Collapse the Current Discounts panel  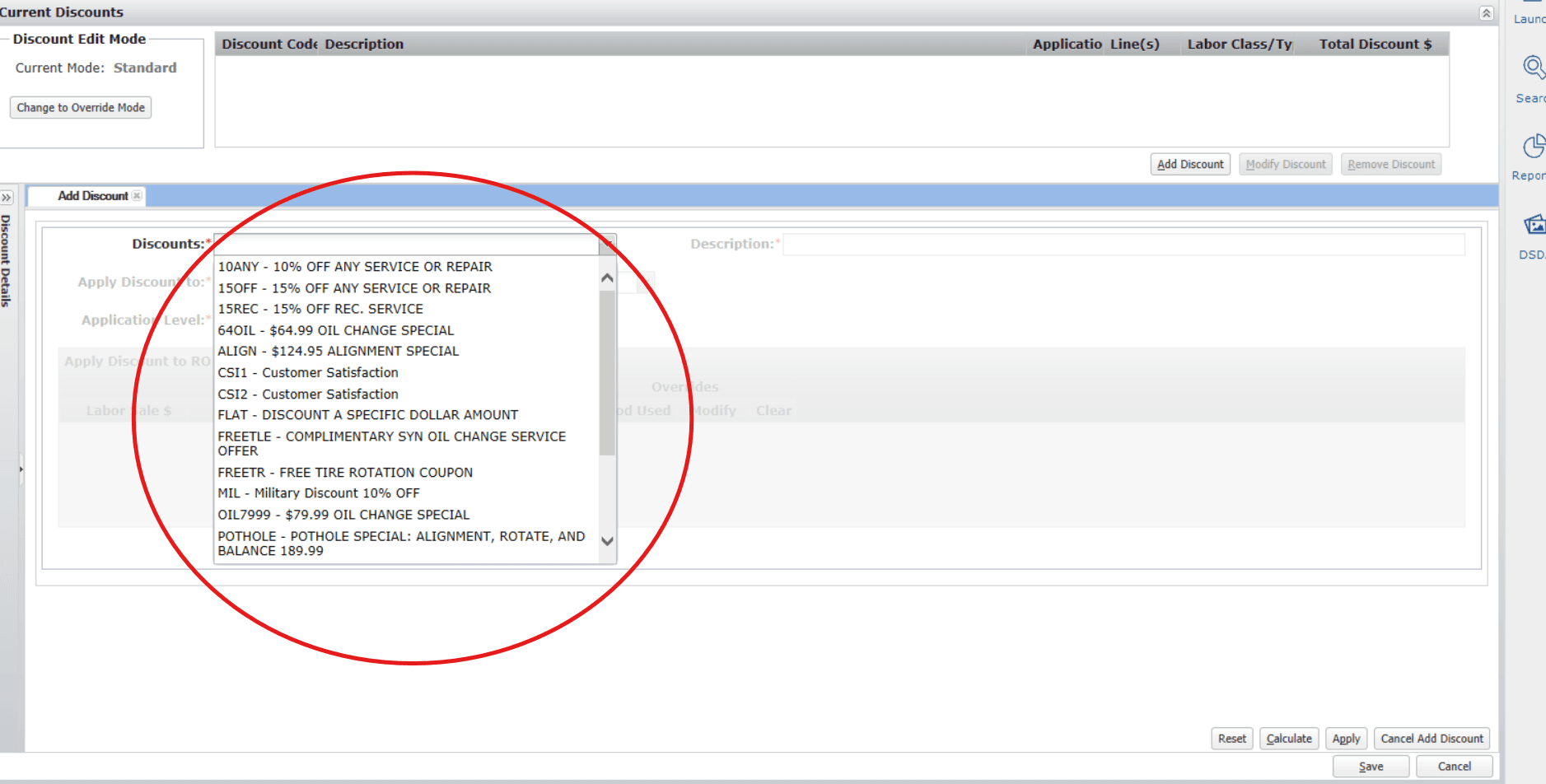click(x=1486, y=13)
